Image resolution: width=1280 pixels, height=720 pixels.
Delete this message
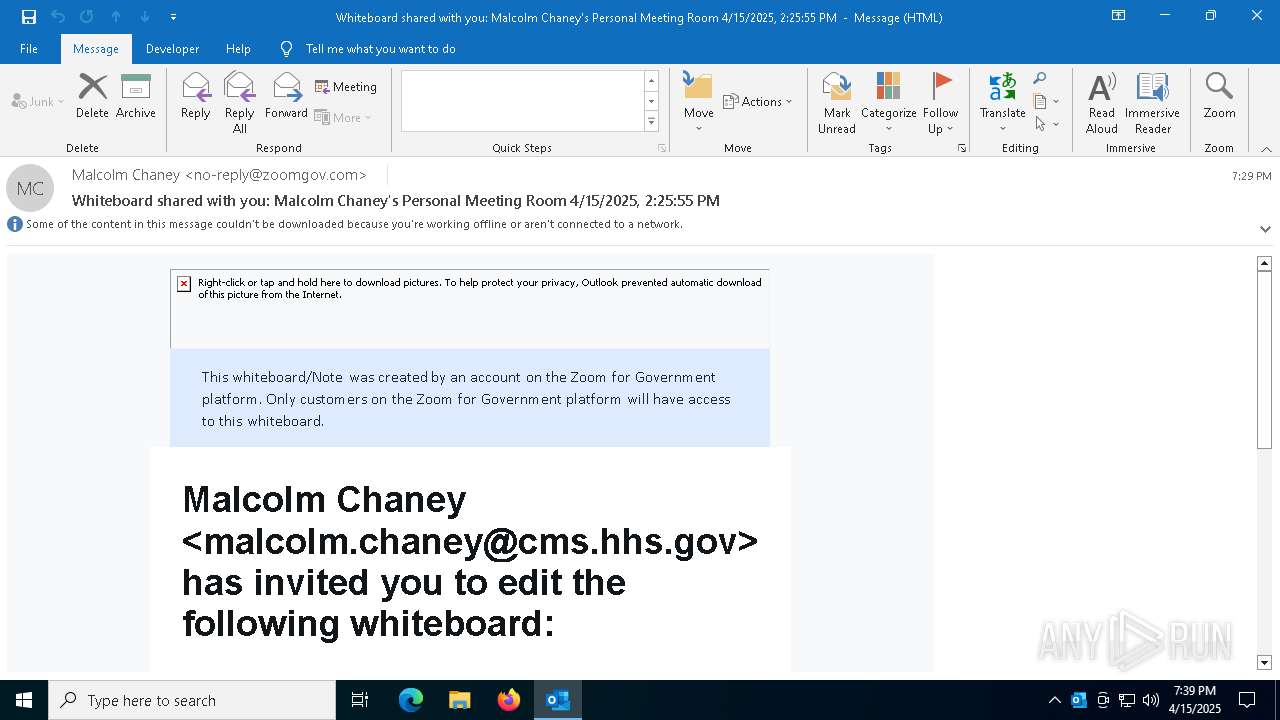click(92, 96)
